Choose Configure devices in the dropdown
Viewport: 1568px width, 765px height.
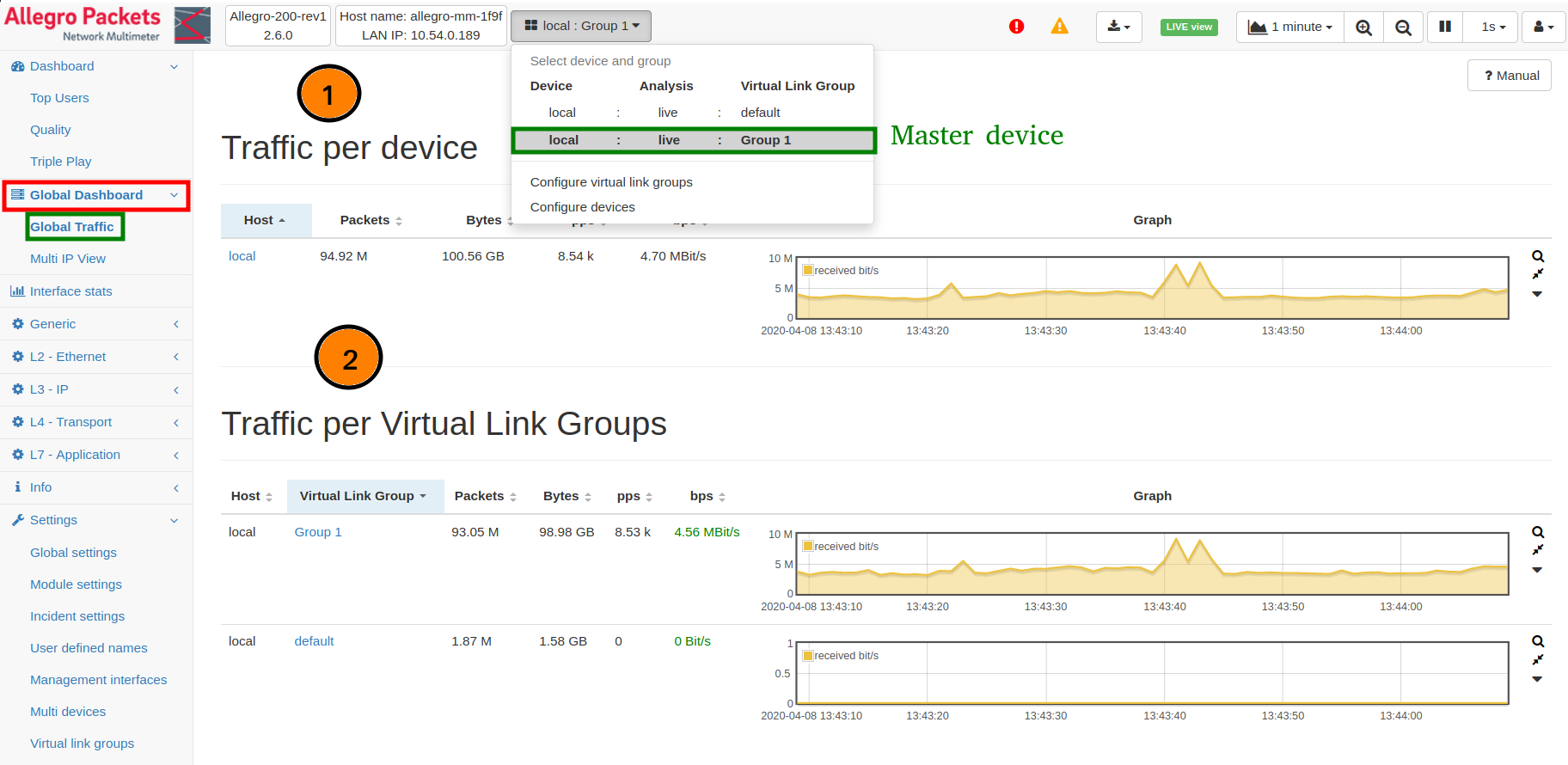tap(583, 207)
